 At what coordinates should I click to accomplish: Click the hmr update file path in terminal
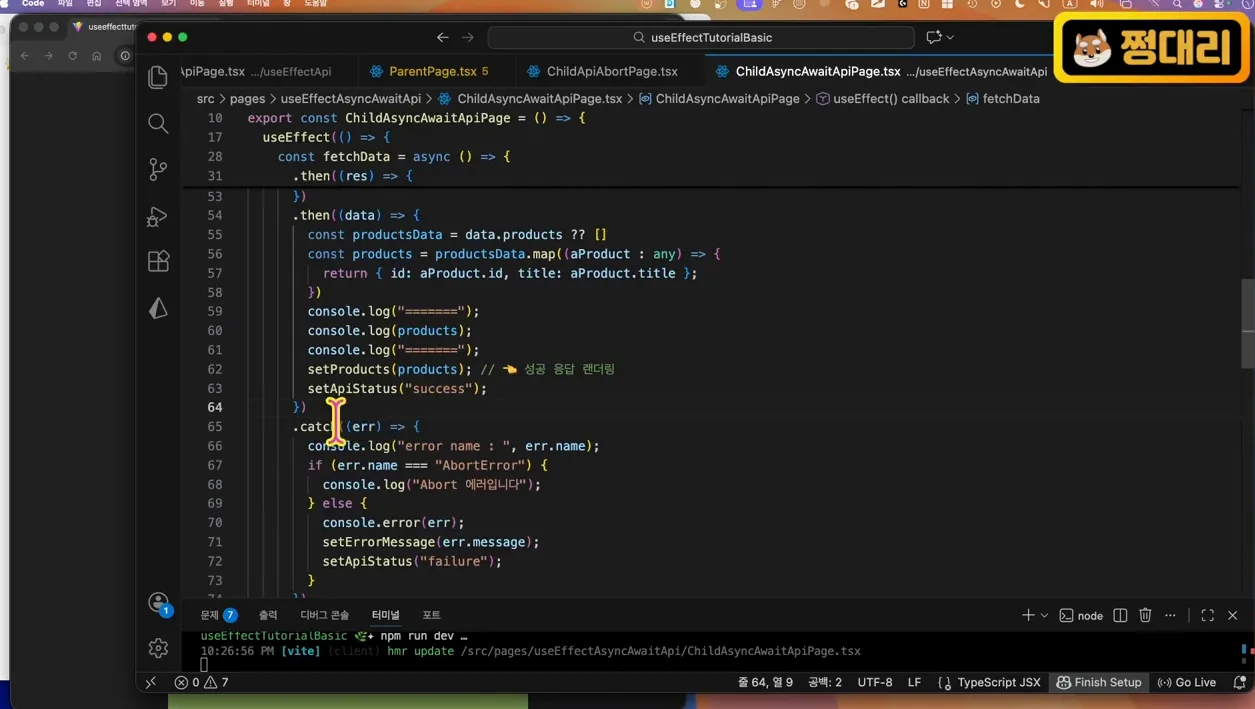660,651
